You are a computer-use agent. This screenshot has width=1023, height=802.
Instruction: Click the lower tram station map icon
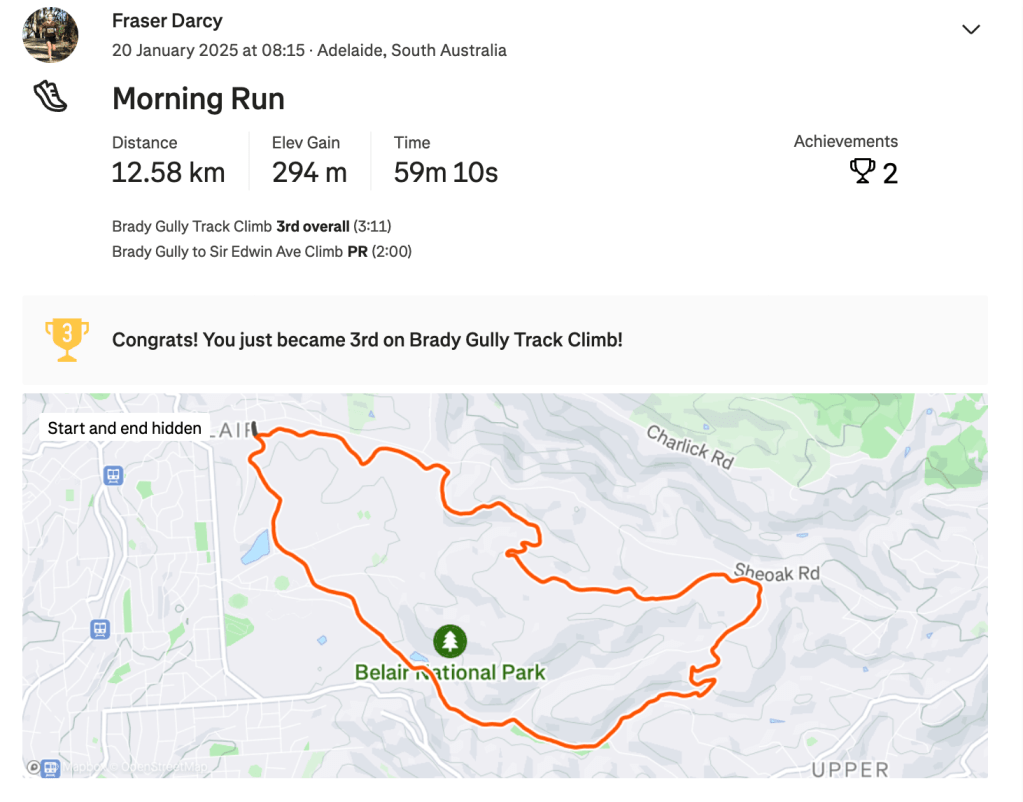point(99,629)
